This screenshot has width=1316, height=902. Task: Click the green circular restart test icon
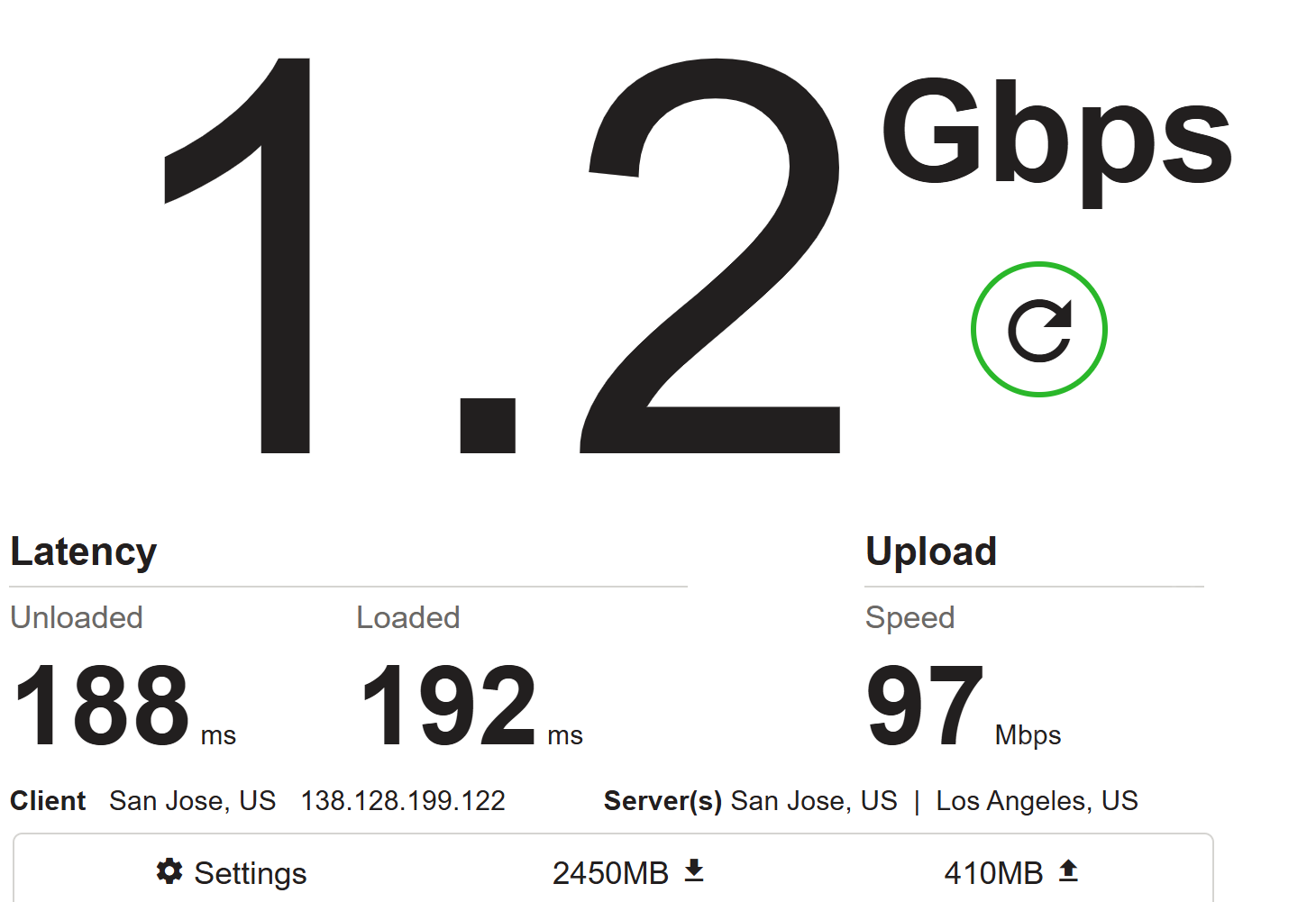point(1038,329)
